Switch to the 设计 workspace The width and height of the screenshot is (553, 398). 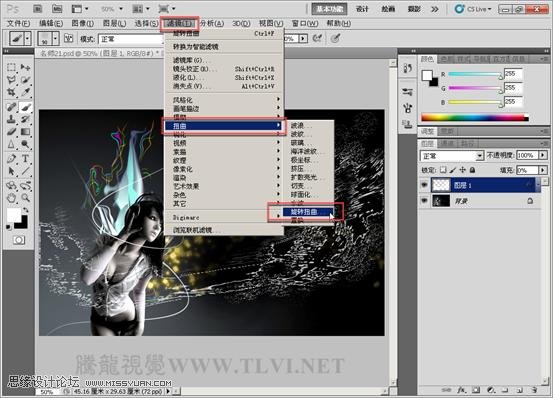(x=362, y=9)
